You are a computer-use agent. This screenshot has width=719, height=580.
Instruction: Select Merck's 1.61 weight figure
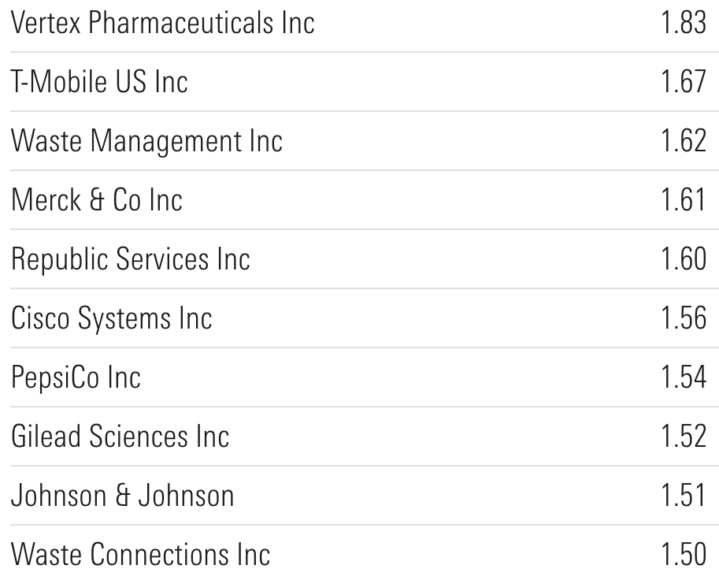(684, 200)
